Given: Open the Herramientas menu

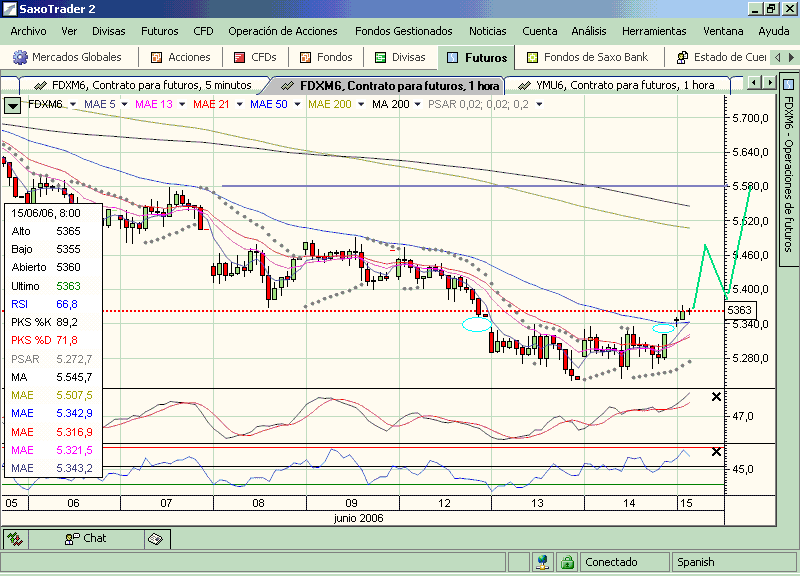Looking at the screenshot, I should 654,31.
